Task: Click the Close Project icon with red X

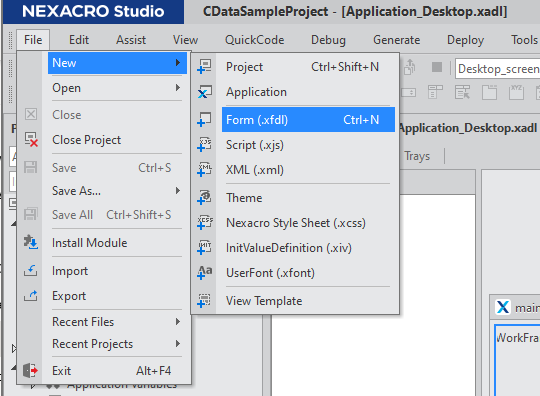Action: point(31,139)
